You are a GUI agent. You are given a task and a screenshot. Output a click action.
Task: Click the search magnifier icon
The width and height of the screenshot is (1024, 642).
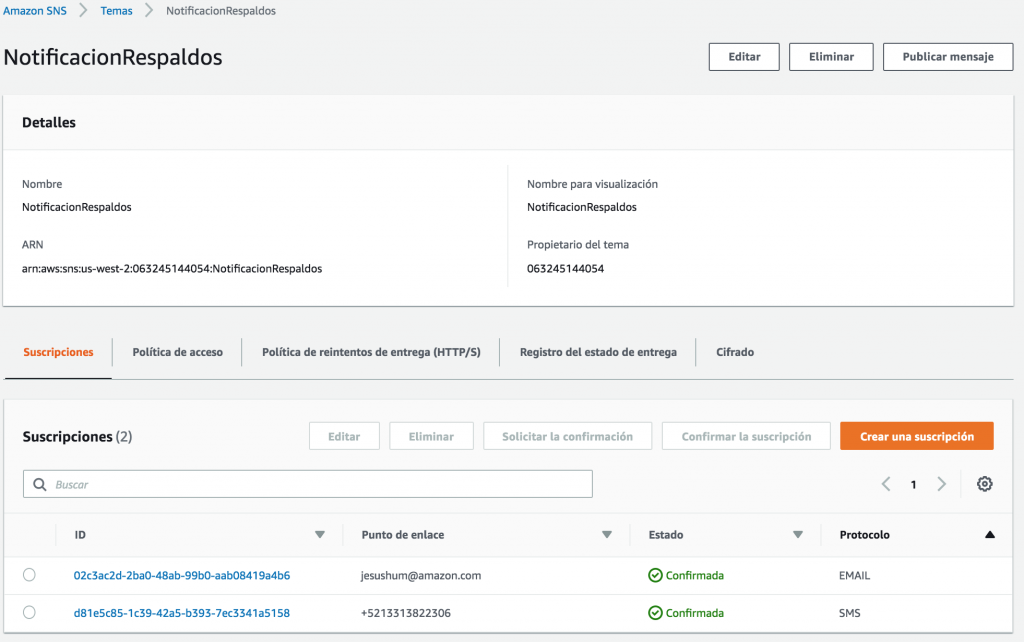(40, 484)
